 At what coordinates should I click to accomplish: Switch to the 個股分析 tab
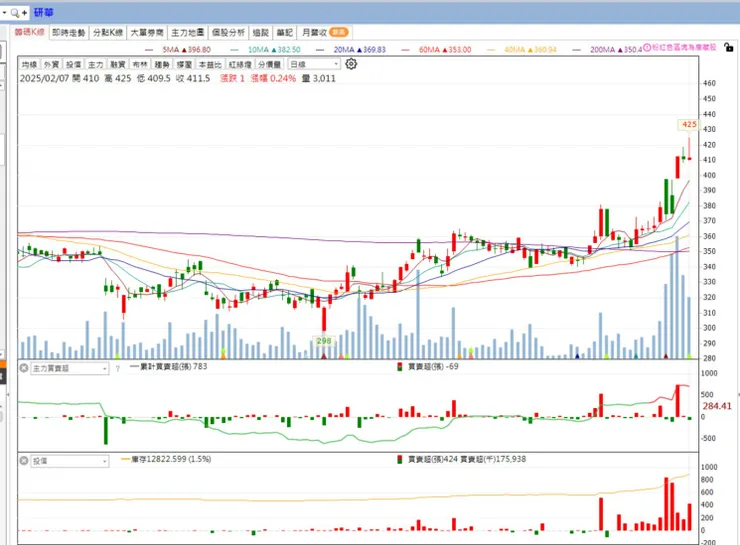point(228,33)
